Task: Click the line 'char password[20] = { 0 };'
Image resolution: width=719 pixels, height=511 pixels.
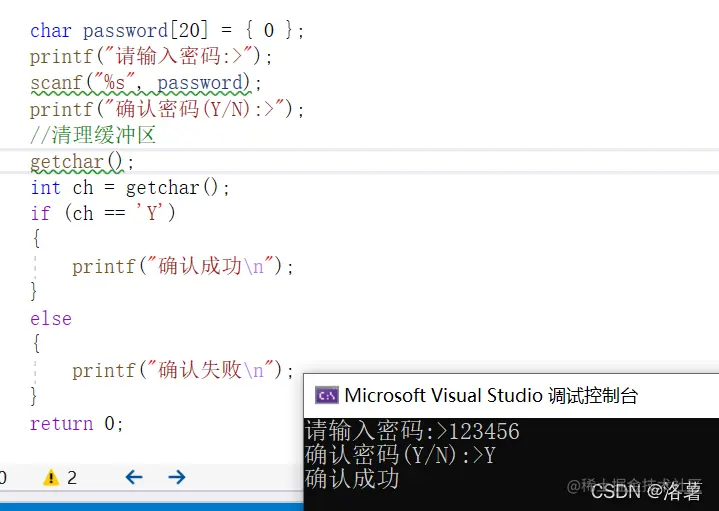Action: tap(167, 31)
